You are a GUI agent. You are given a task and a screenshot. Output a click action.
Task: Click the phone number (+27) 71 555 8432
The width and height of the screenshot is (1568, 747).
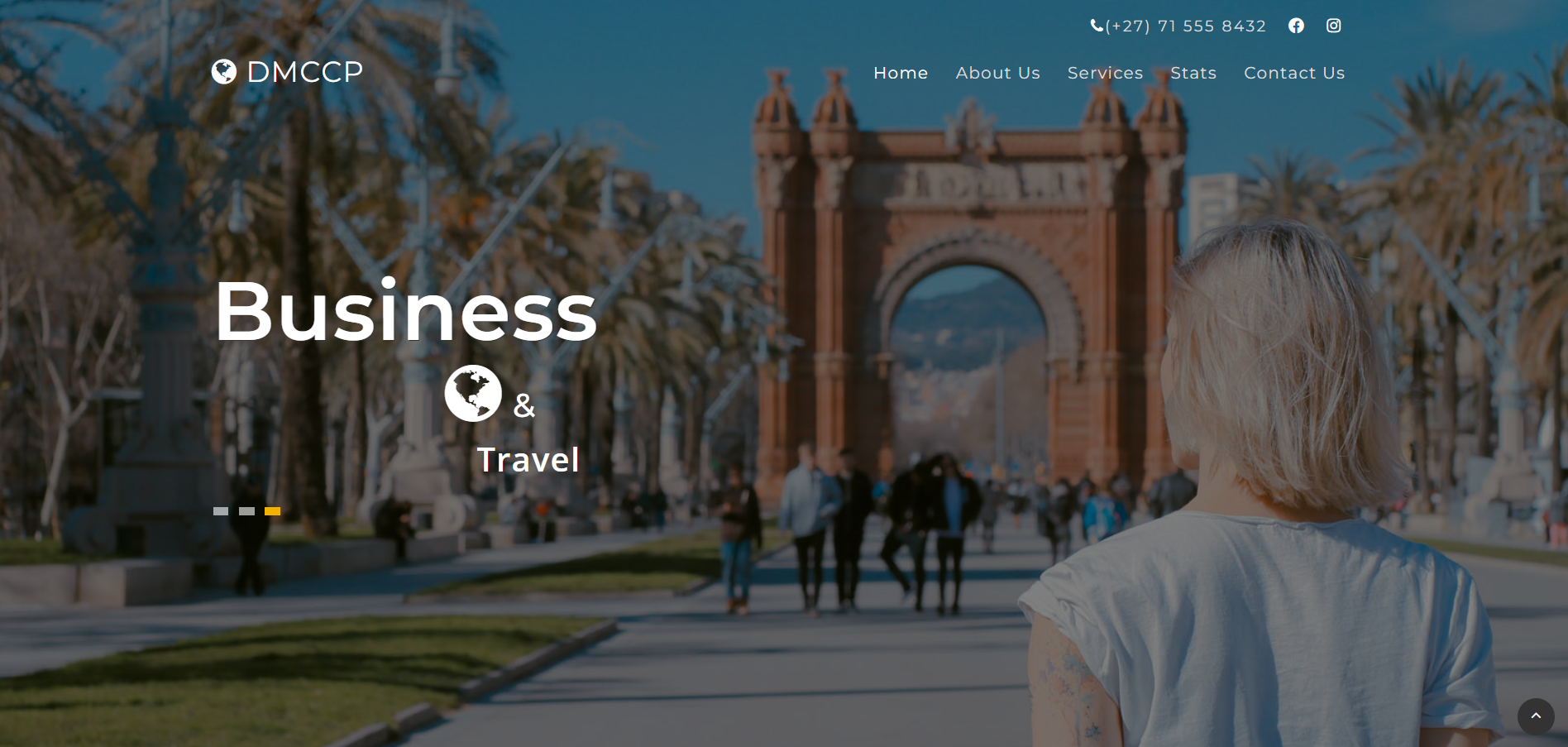pos(1186,26)
